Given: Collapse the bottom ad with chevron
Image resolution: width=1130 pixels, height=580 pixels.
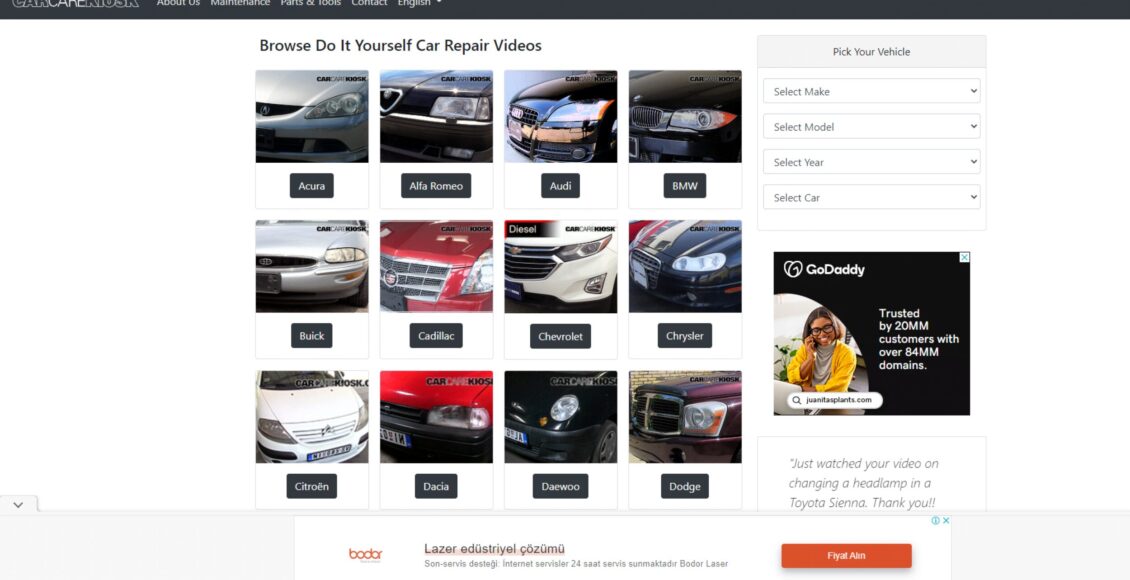Looking at the screenshot, I should tap(18, 505).
